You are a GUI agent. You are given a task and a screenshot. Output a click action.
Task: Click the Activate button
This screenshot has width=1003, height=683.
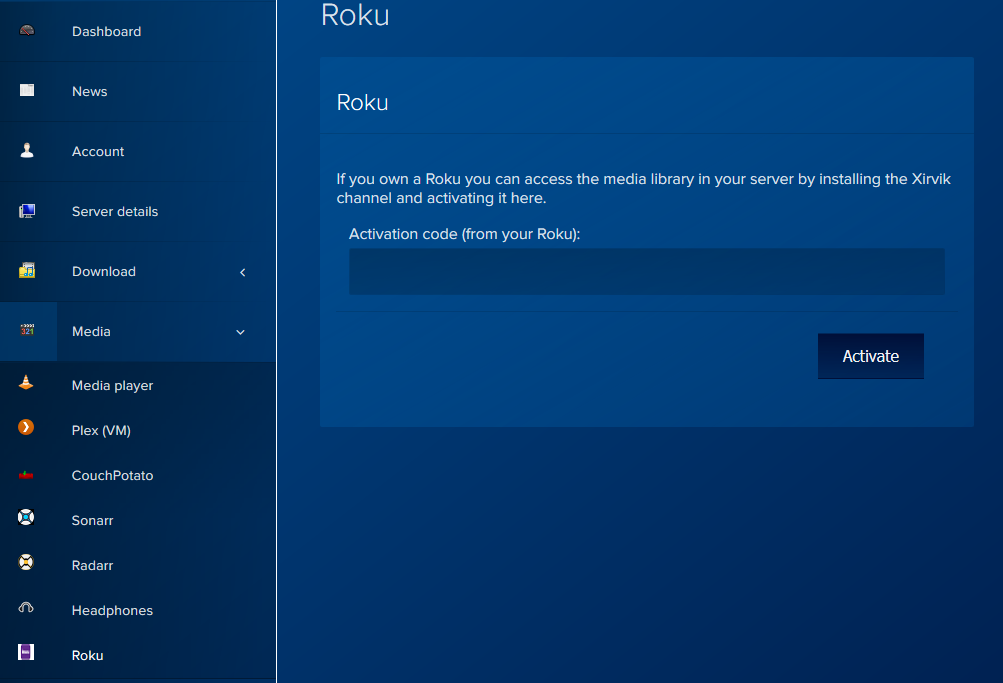click(871, 356)
